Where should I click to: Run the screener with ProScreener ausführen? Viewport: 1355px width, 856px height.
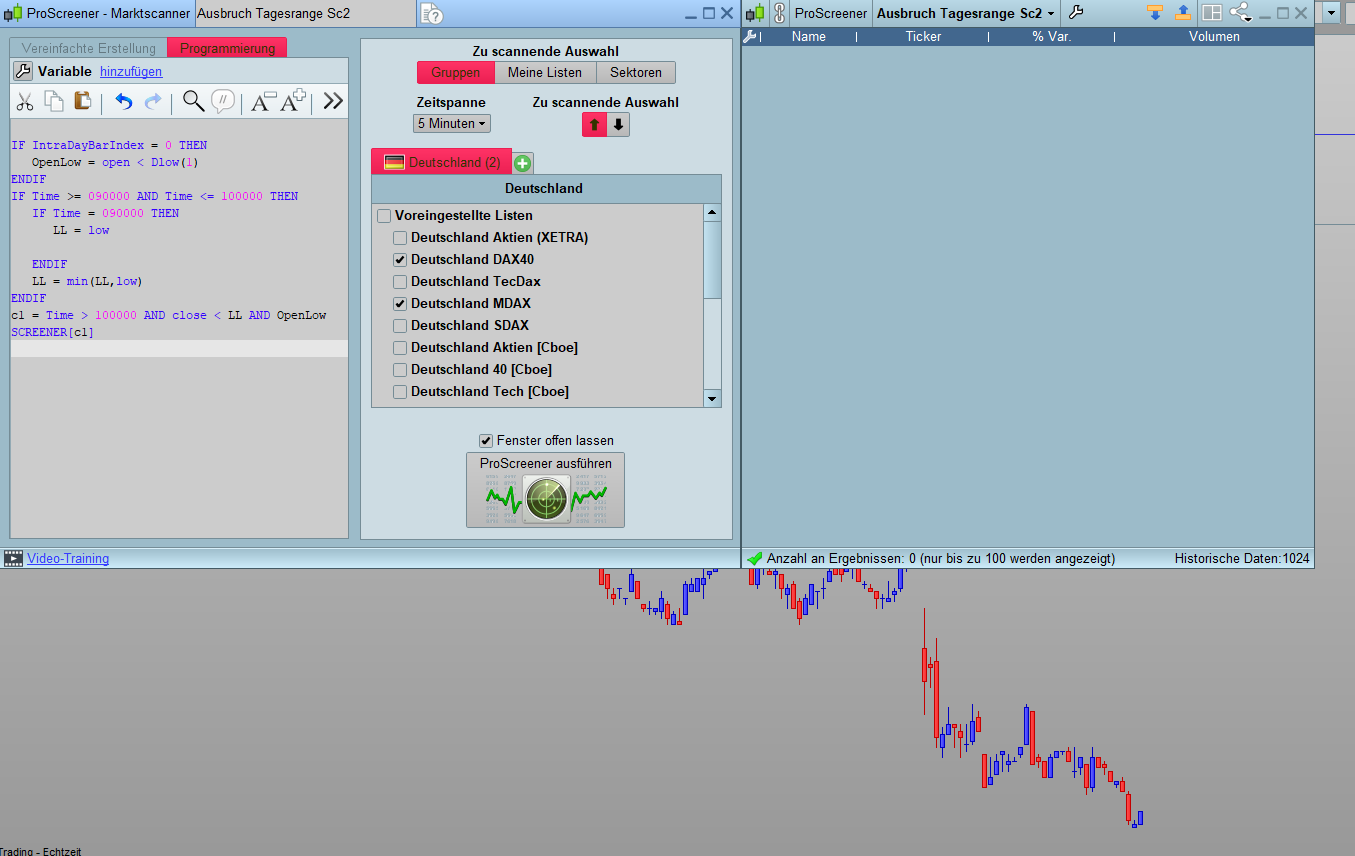pyautogui.click(x=545, y=489)
